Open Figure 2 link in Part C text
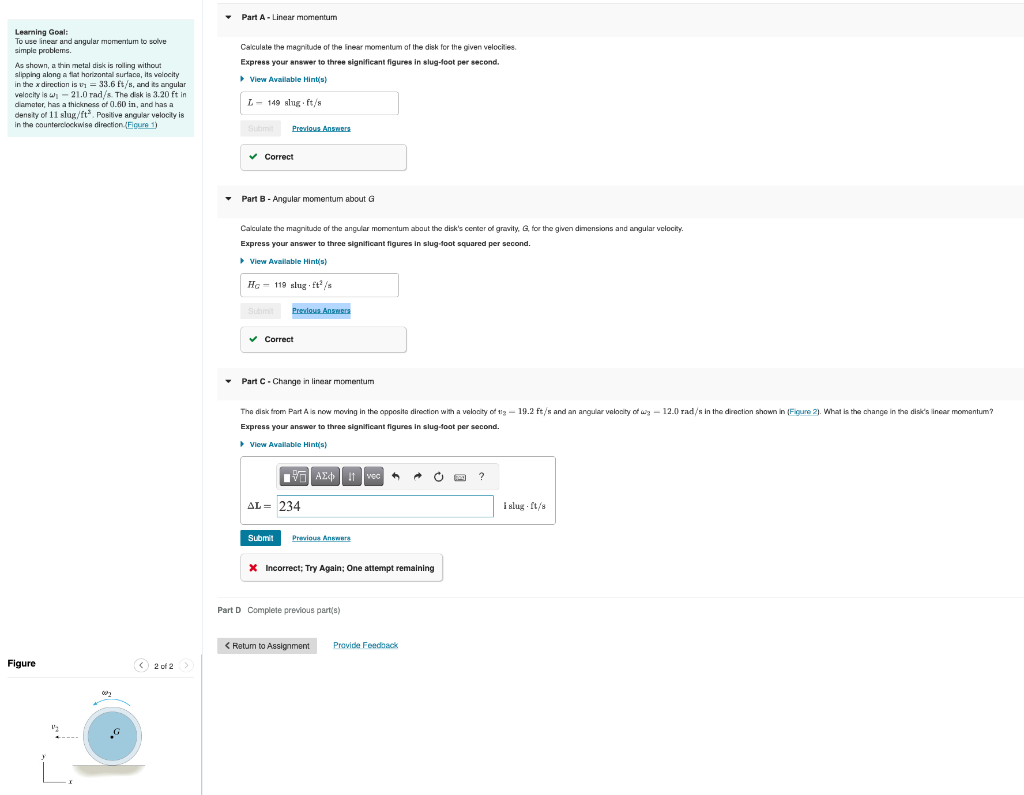This screenshot has height=795, width=1024. pos(803,412)
